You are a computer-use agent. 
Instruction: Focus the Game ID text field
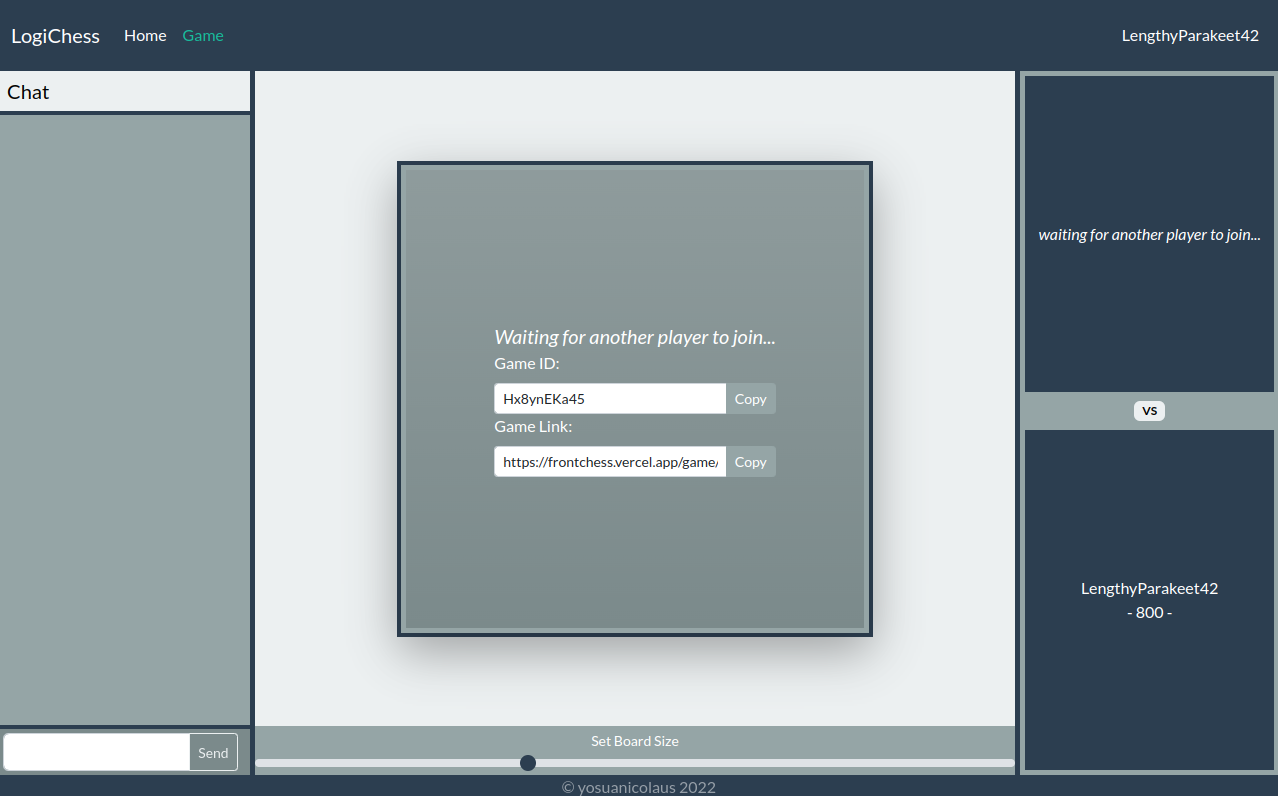(610, 399)
